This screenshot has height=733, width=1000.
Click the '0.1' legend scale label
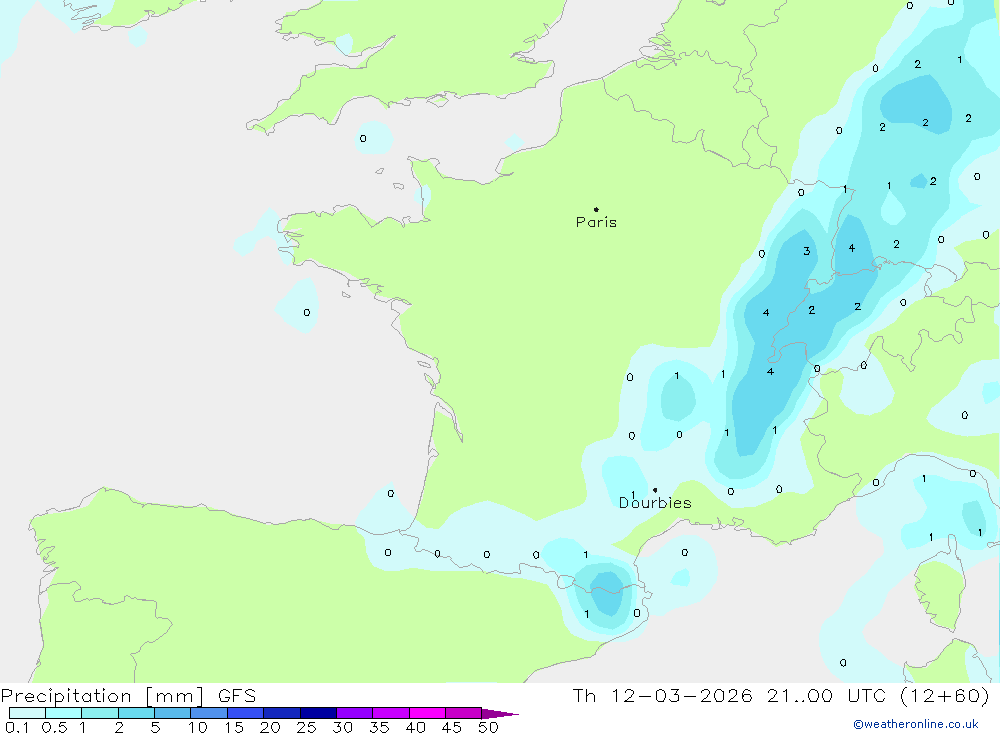click(17, 727)
